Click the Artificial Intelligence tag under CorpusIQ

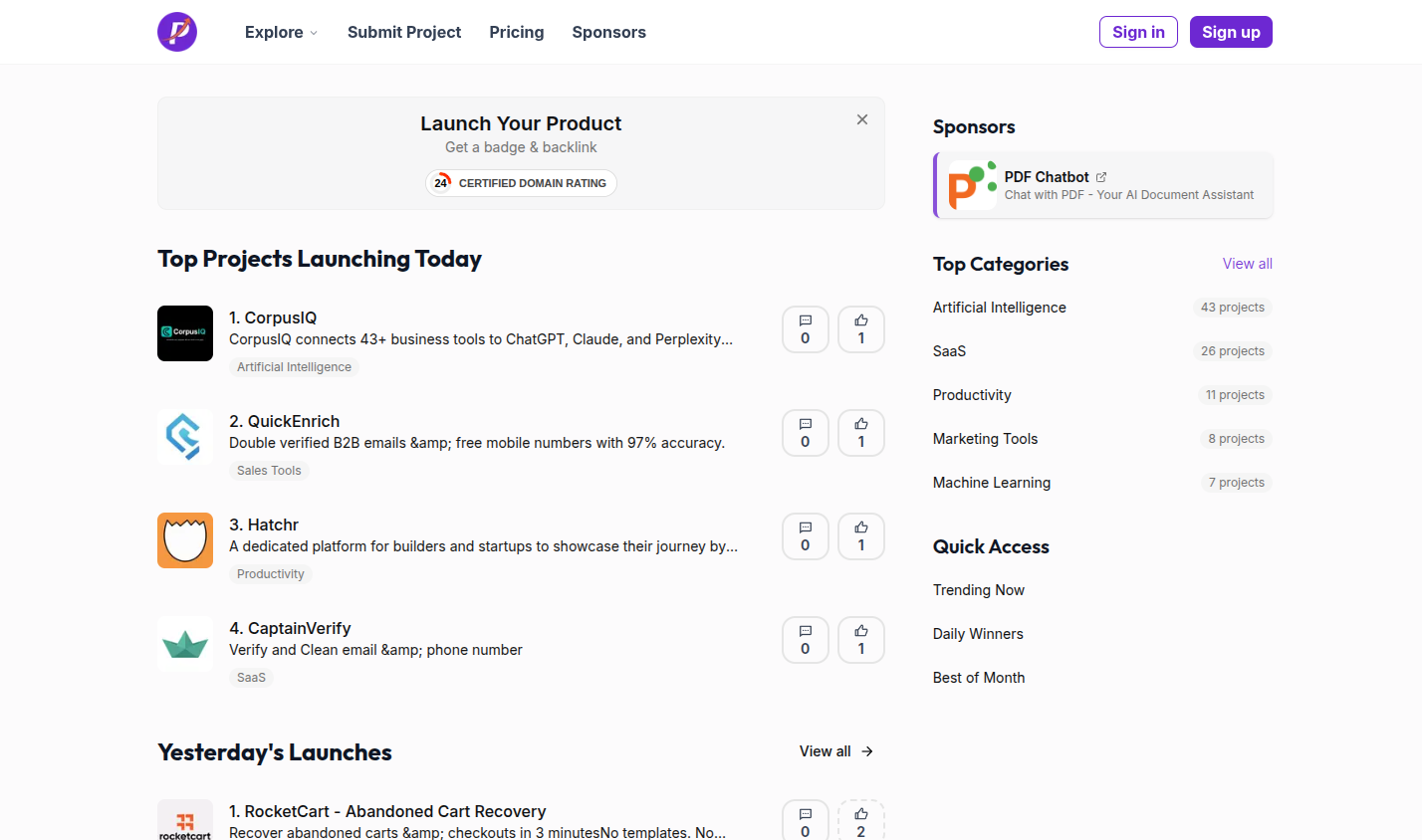pyautogui.click(x=294, y=367)
